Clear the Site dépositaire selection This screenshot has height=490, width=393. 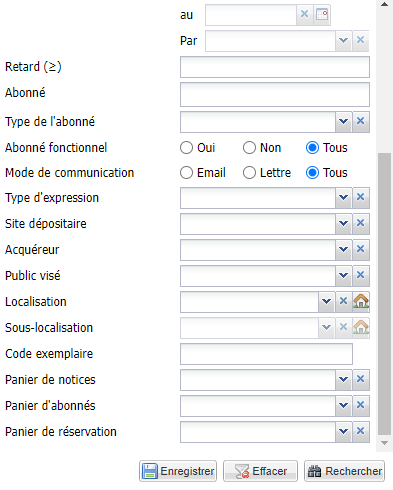360,223
